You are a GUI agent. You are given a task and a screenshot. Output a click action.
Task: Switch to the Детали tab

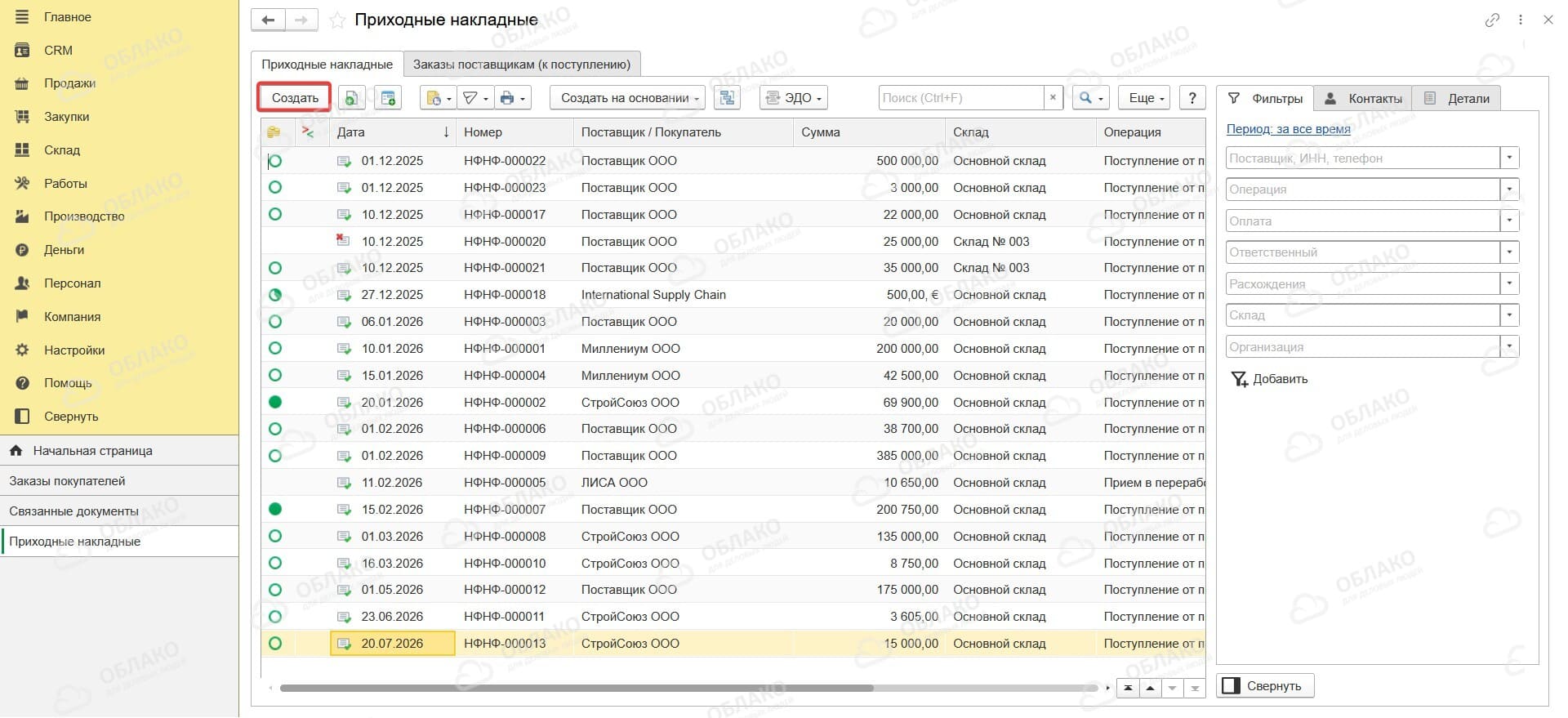coord(1457,99)
